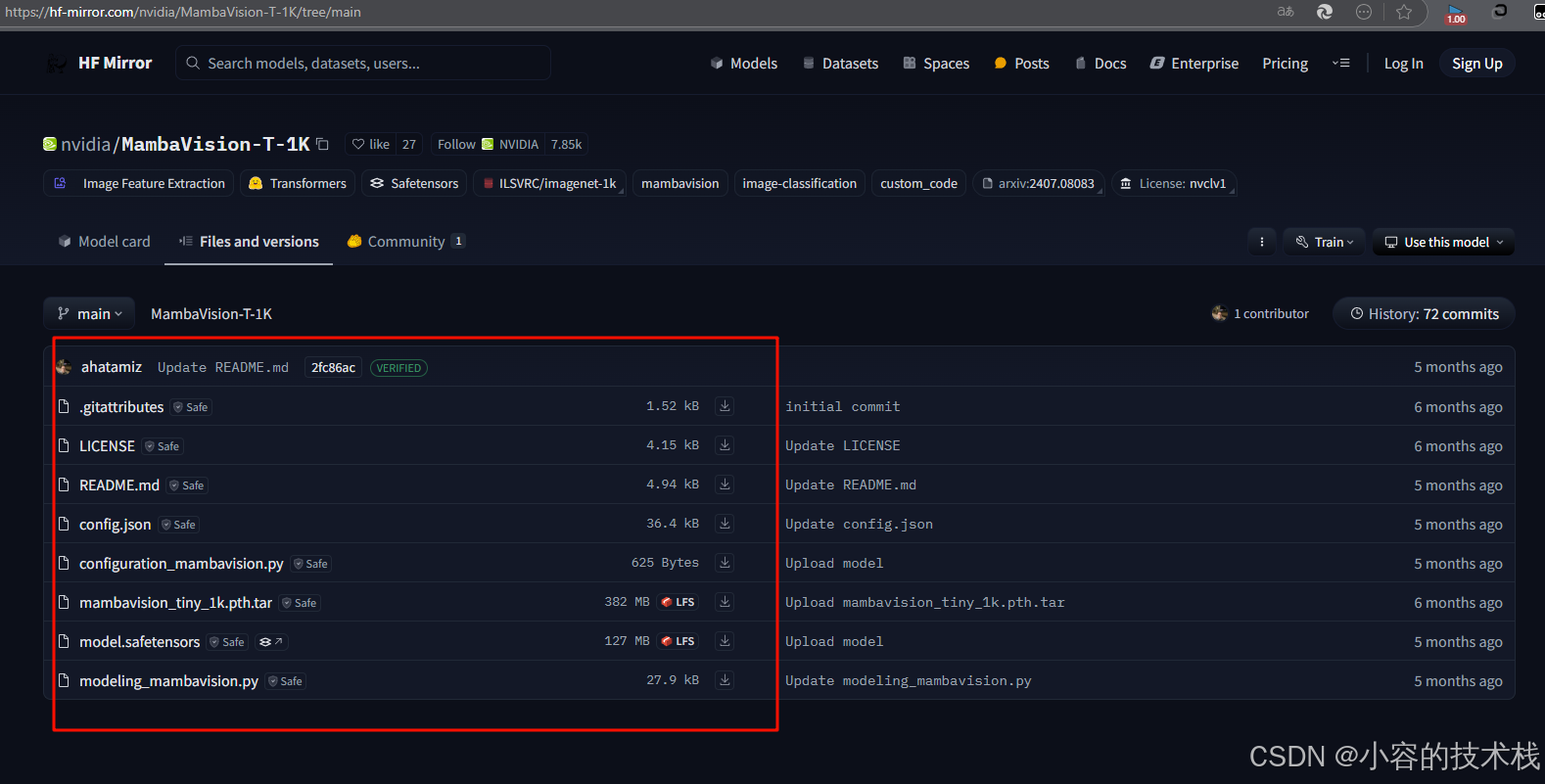The image size is (1545, 784).
Task: Open commit hash 2fc86ac
Action: click(x=333, y=367)
